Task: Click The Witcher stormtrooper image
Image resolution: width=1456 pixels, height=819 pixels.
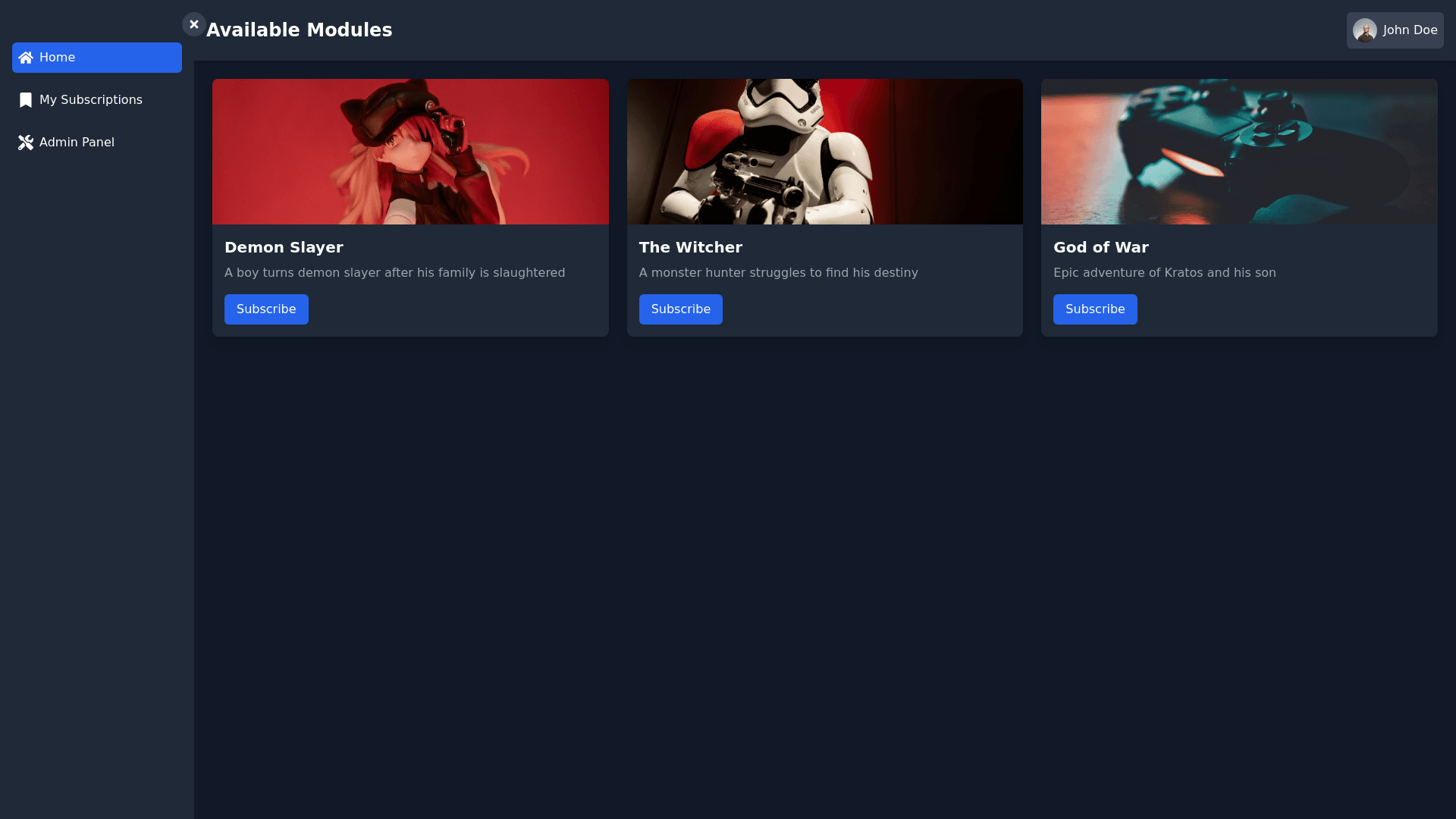Action: point(824,152)
